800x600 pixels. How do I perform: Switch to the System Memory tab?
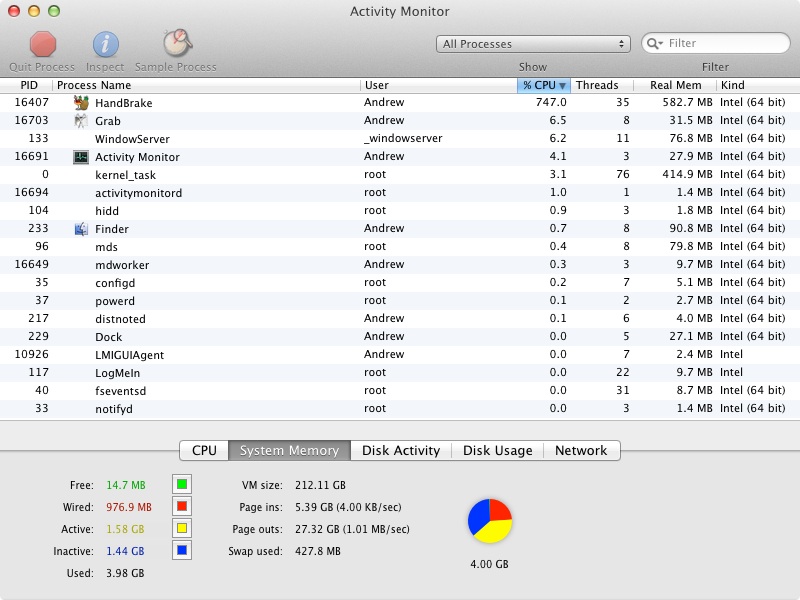tap(289, 451)
